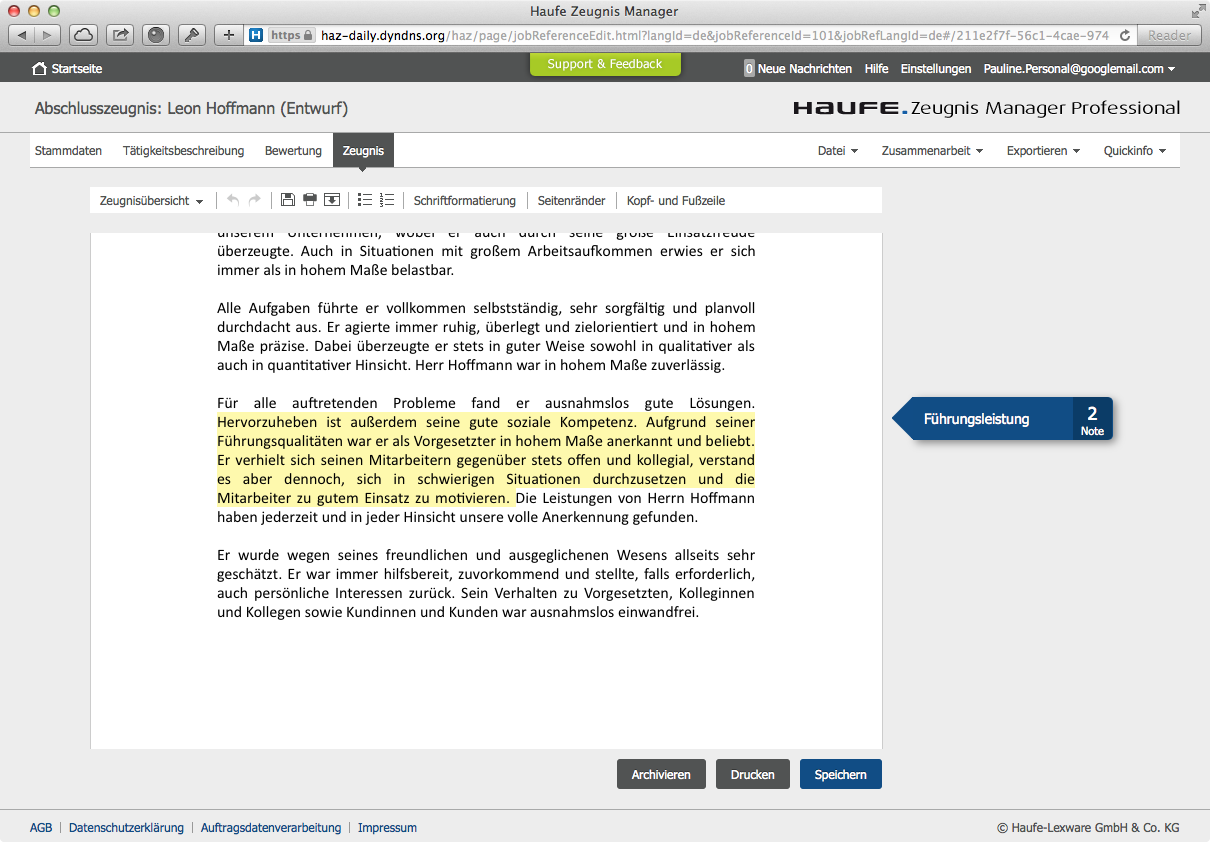The height and width of the screenshot is (842, 1210).
Task: Insert a bulleted list
Action: (365, 200)
